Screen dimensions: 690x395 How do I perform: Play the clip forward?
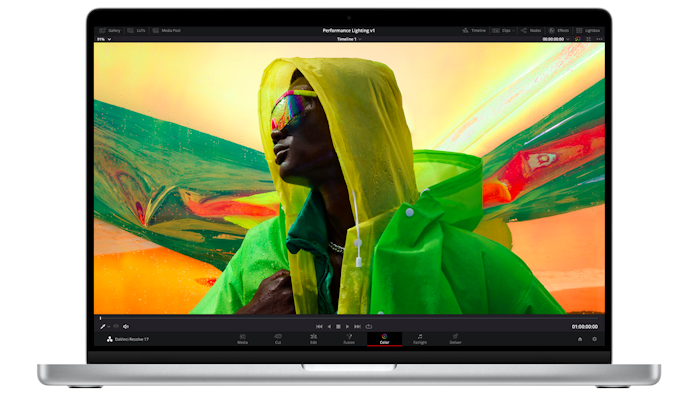348,327
